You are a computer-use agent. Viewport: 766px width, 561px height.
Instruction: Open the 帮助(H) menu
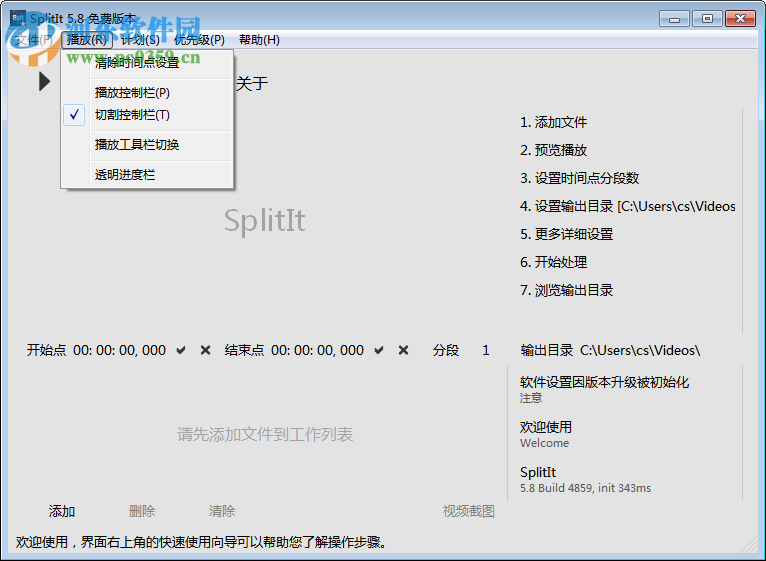pos(259,40)
